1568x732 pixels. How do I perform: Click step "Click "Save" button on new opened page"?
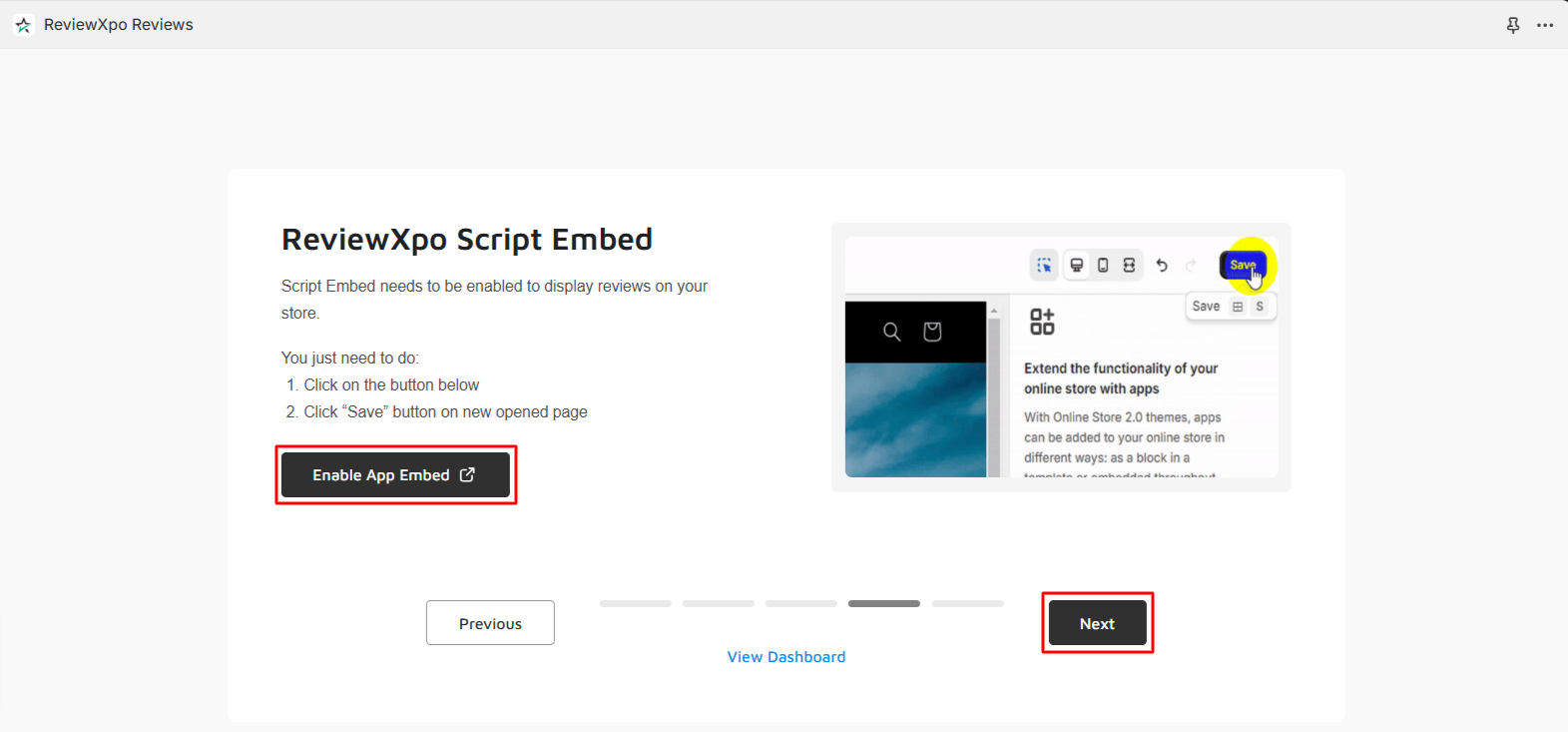pos(445,411)
